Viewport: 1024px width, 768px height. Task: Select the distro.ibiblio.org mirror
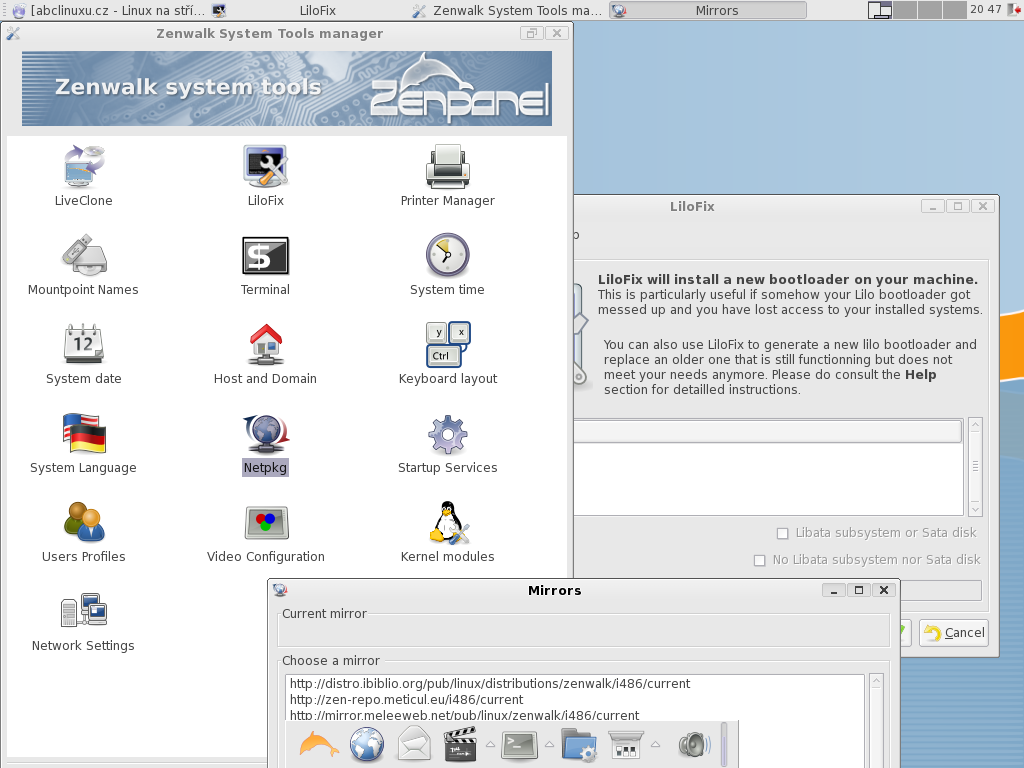click(x=490, y=684)
